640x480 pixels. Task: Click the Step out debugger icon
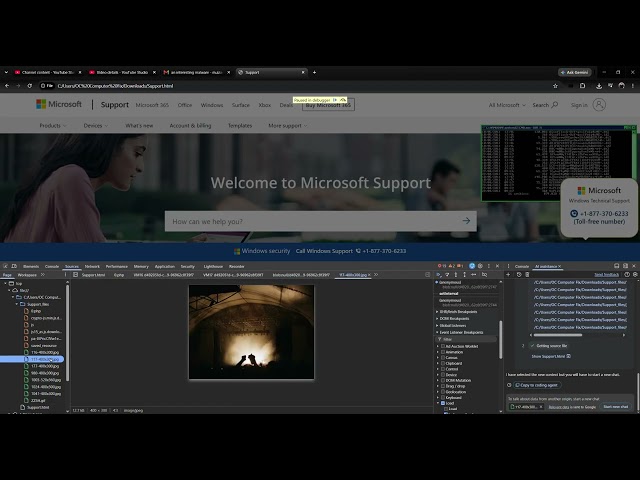464,275
